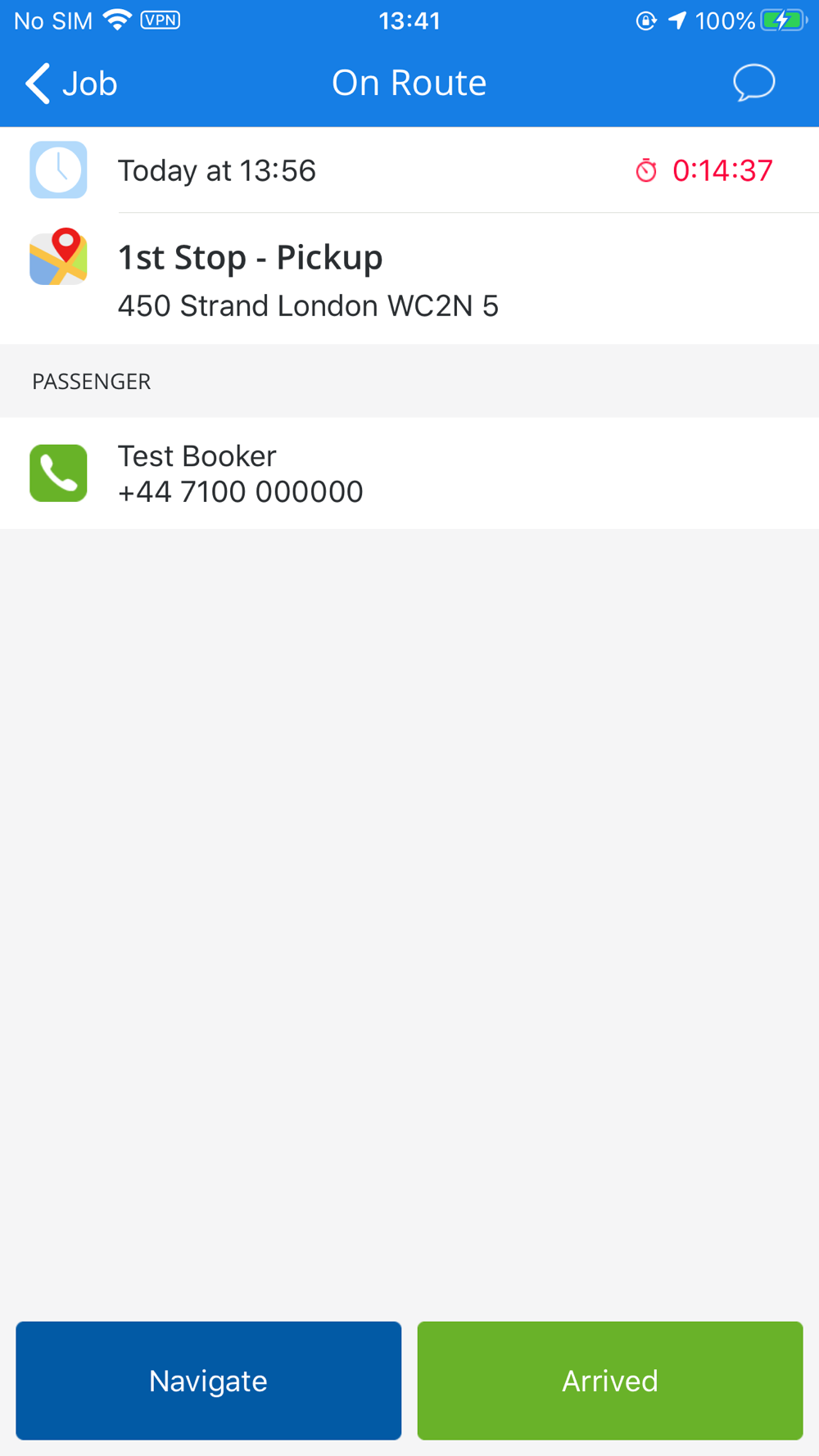Open the chat message bubble icon
Viewport: 819px width, 1456px height.
coord(753,83)
